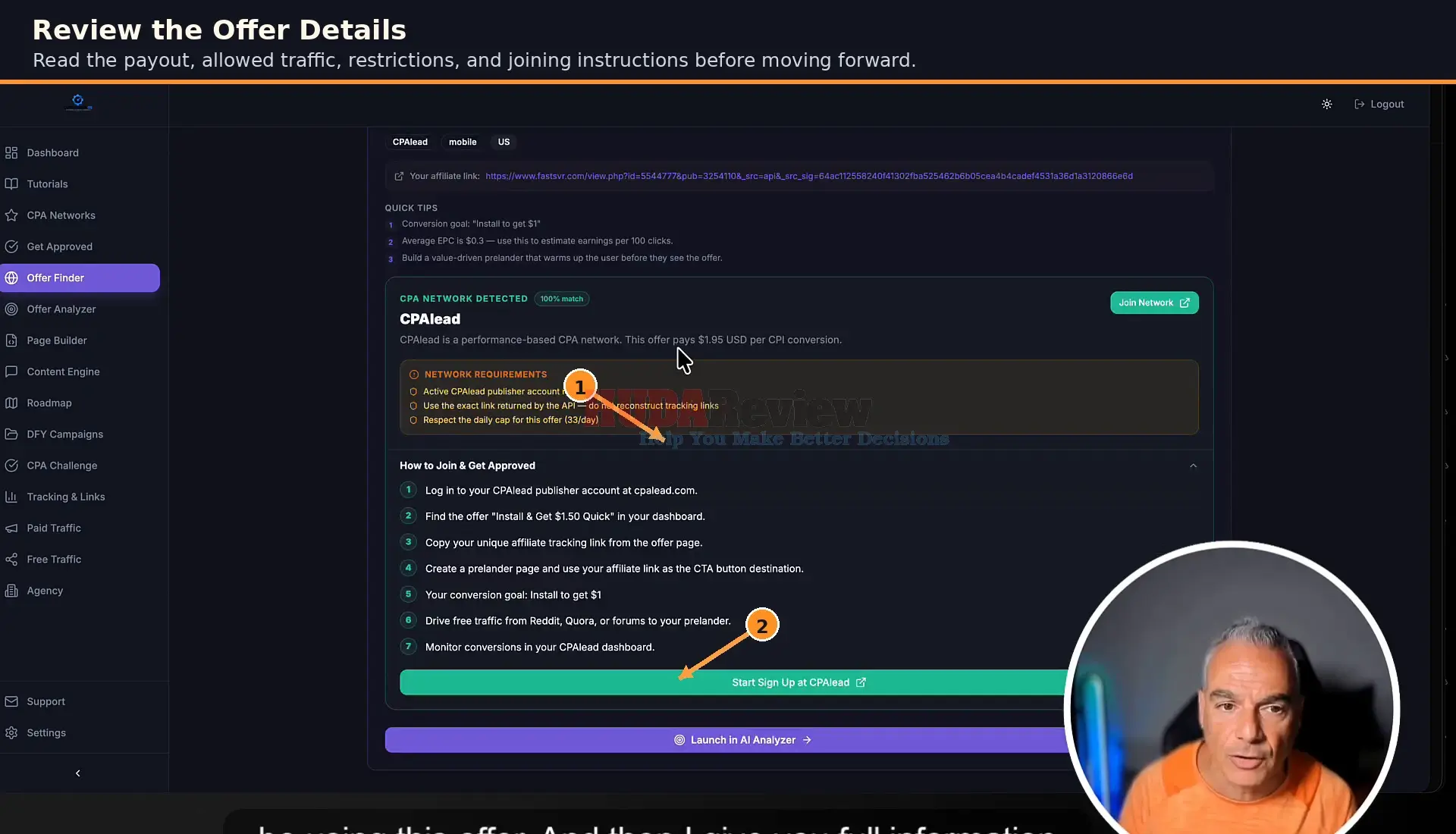Viewport: 1456px width, 834px height.
Task: Click the Get Approved checkmark icon
Action: (x=11, y=246)
